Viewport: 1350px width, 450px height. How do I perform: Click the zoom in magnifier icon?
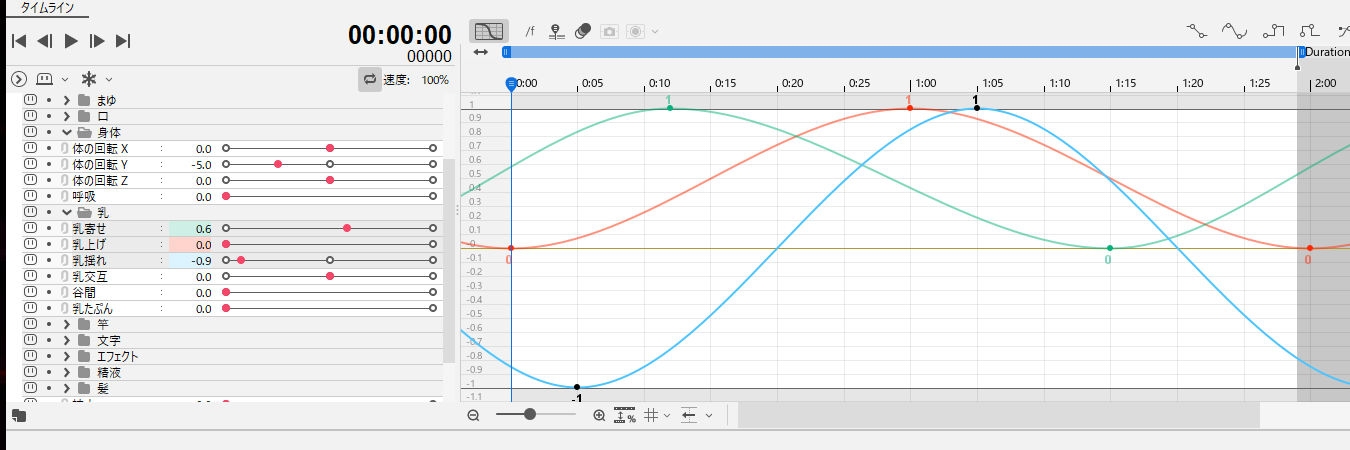(599, 415)
